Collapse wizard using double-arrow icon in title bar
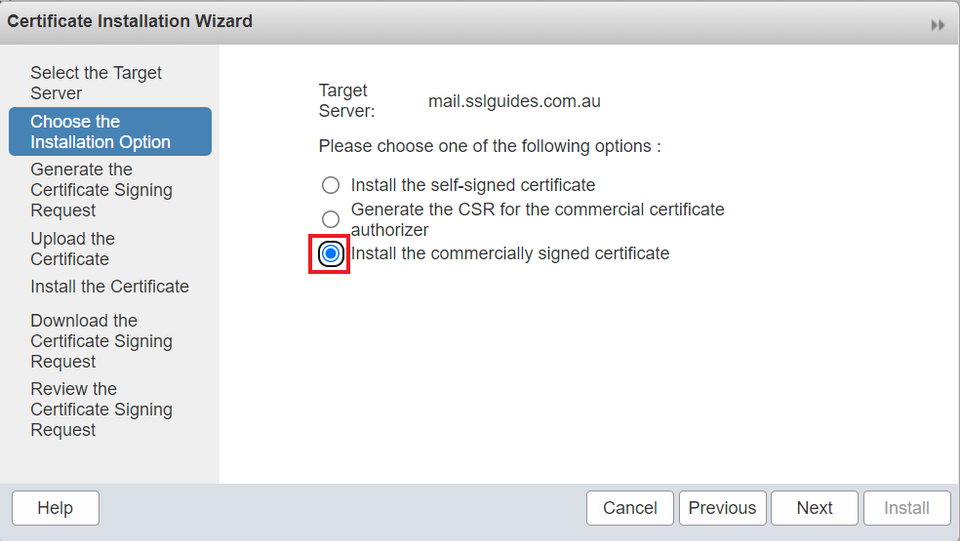Viewport: 960px width, 541px height. pos(937,25)
